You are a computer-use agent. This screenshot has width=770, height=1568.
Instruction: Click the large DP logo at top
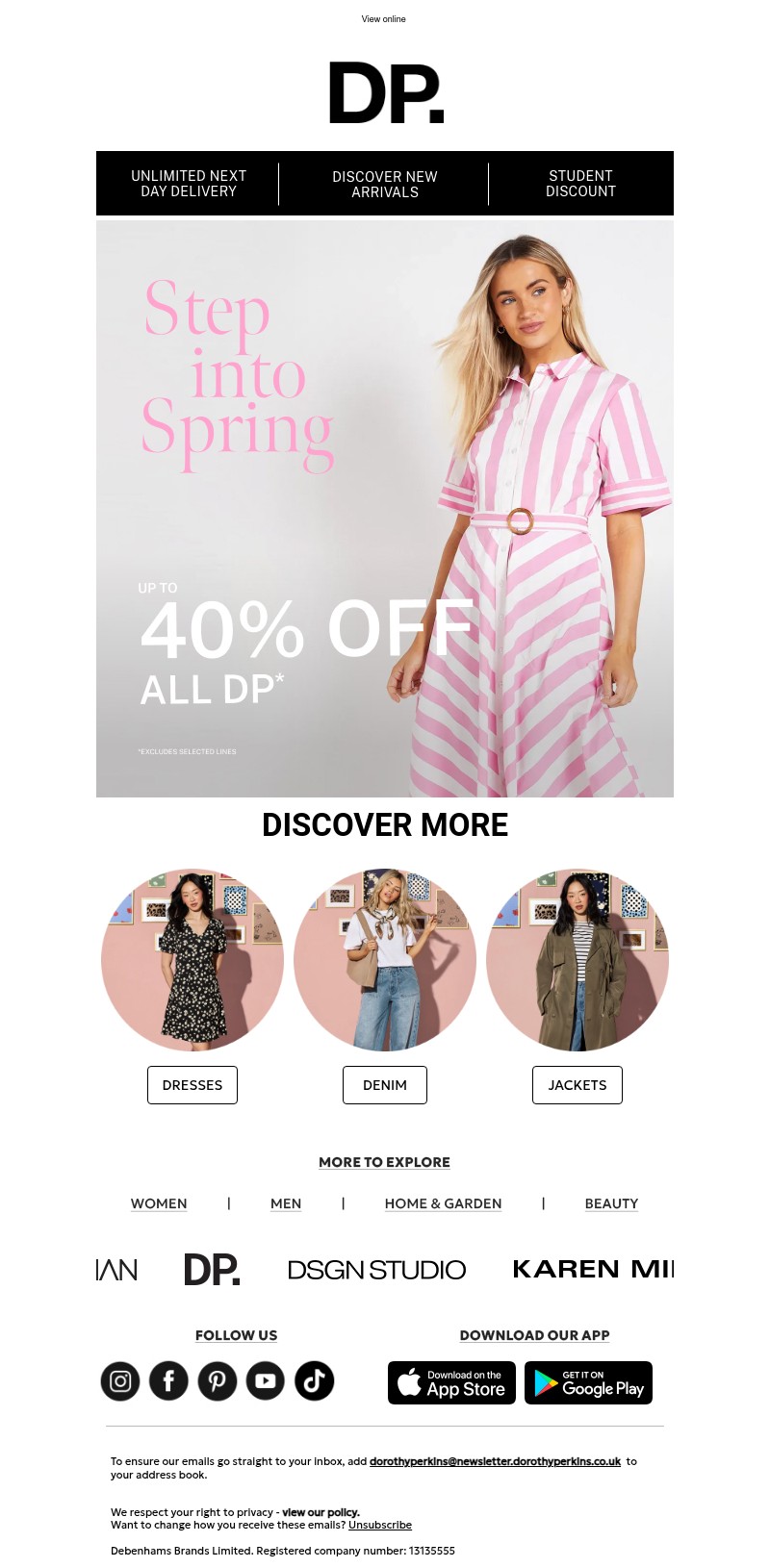coord(386,93)
